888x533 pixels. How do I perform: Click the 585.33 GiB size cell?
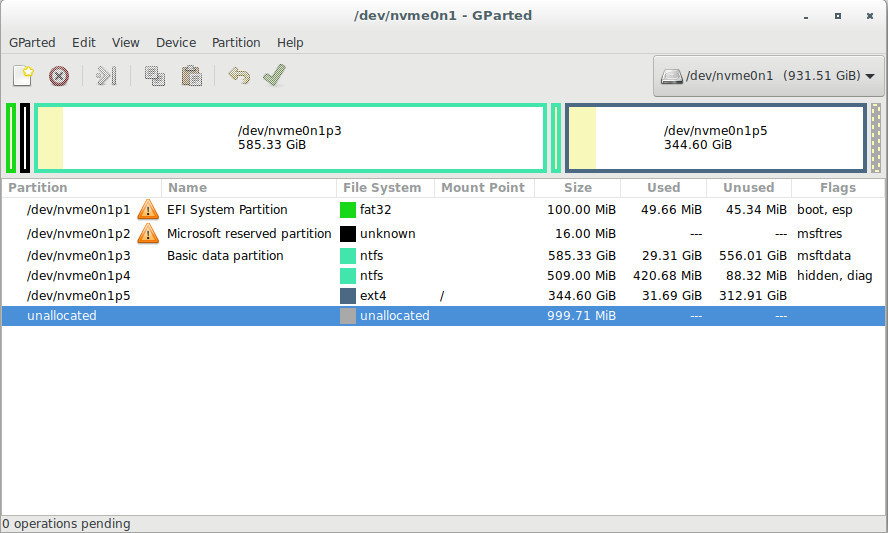coord(582,255)
